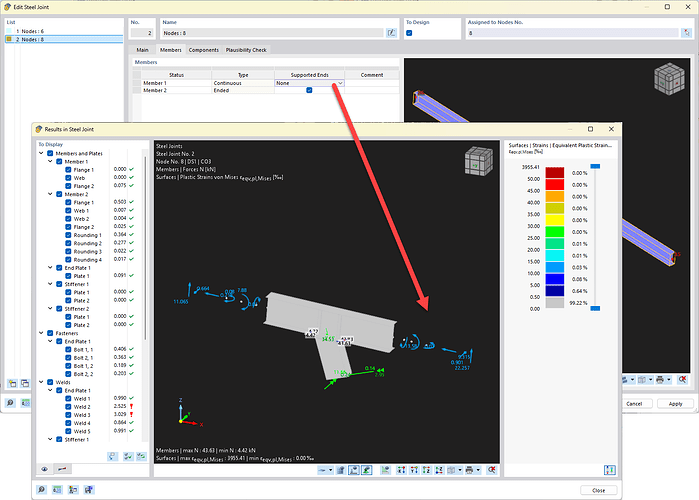Open the Plausibility Check tab
Viewport: 699px width, 500px height.
246,49
